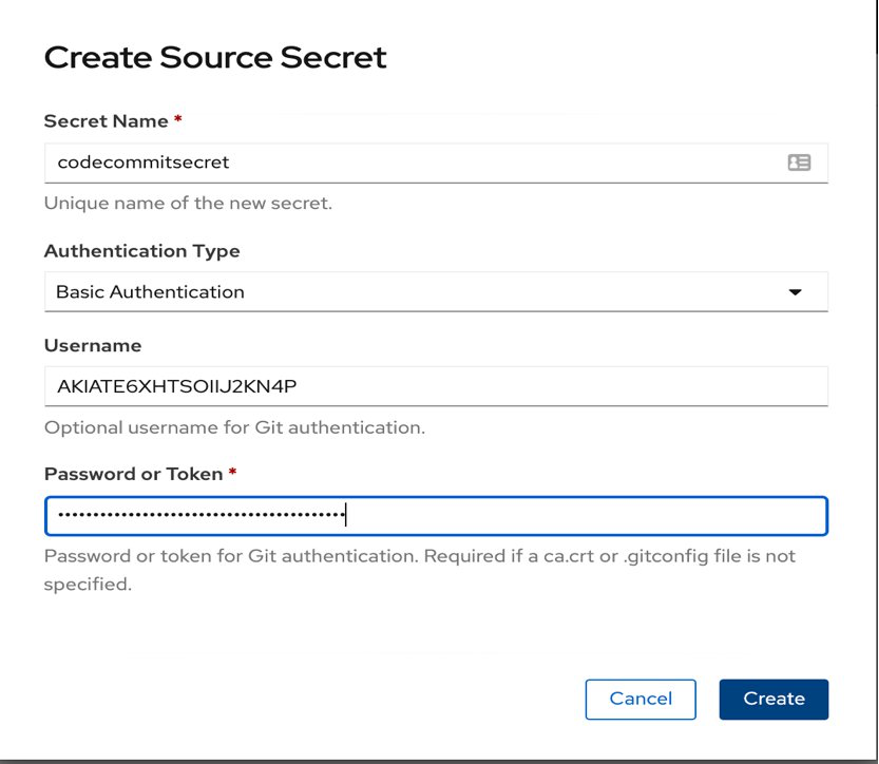This screenshot has width=879, height=764.
Task: Place cursor in masked Password field
Action: [436, 516]
